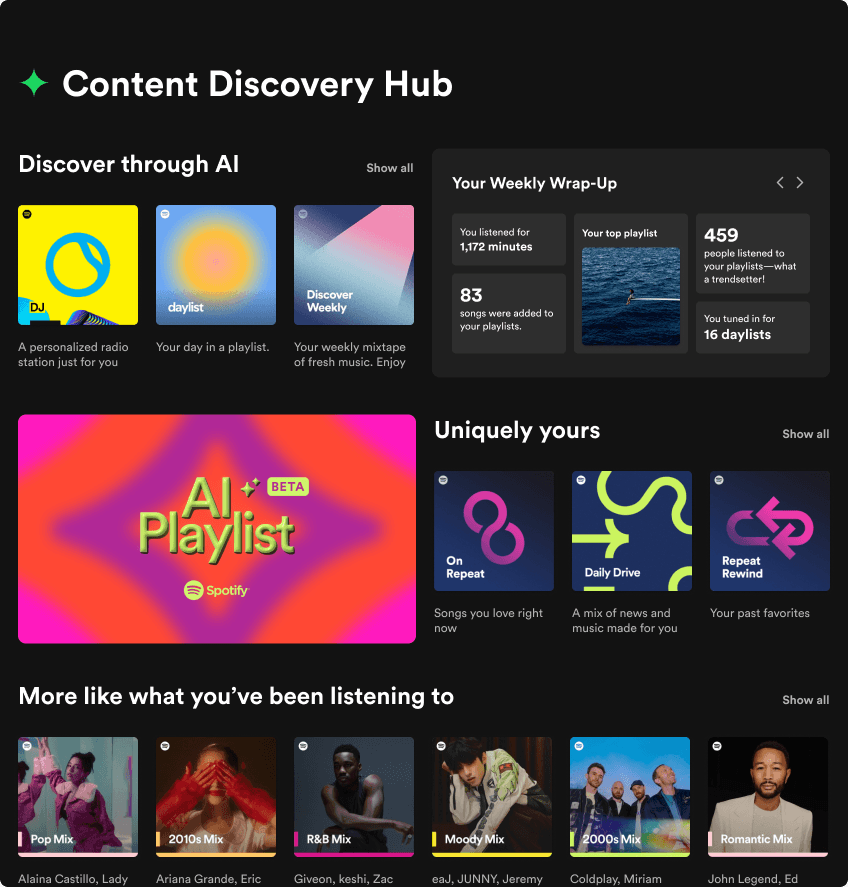Click 'Ariana Grande, Eric' artist text
The height and width of the screenshot is (887, 848).
[209, 879]
